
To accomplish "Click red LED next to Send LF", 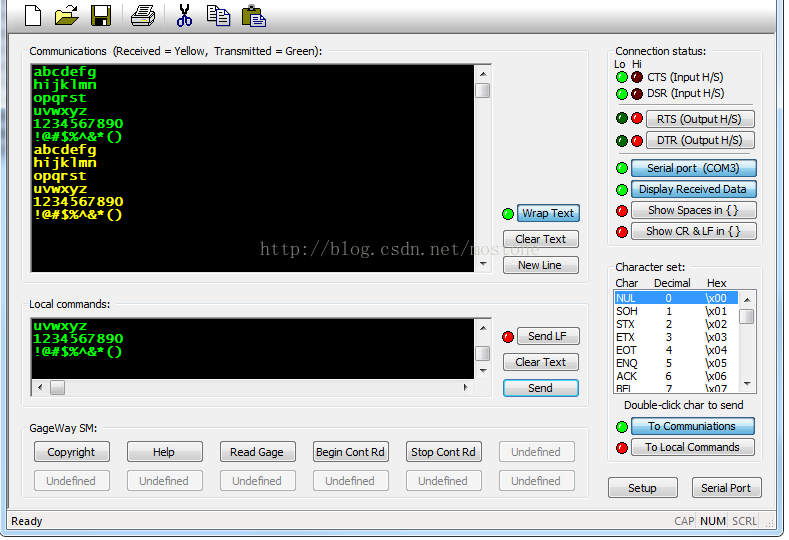I will pyautogui.click(x=508, y=337).
